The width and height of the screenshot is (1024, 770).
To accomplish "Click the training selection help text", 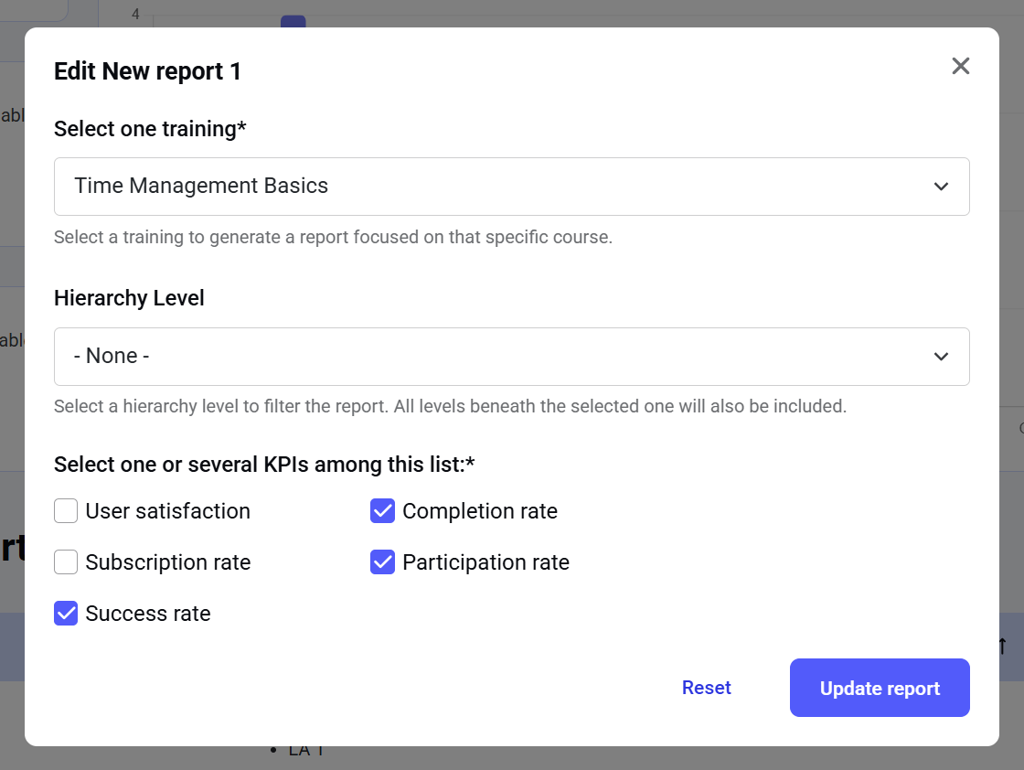I will tap(333, 237).
